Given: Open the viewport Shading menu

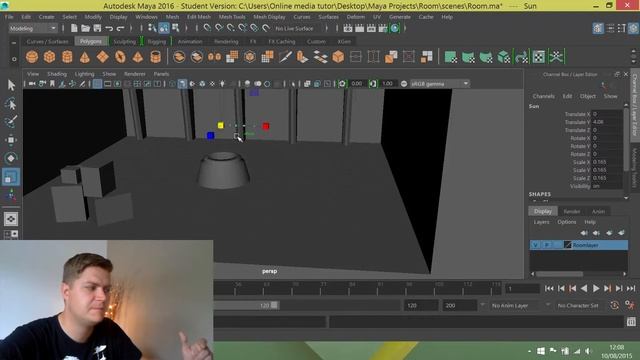Looking at the screenshot, I should pos(57,74).
